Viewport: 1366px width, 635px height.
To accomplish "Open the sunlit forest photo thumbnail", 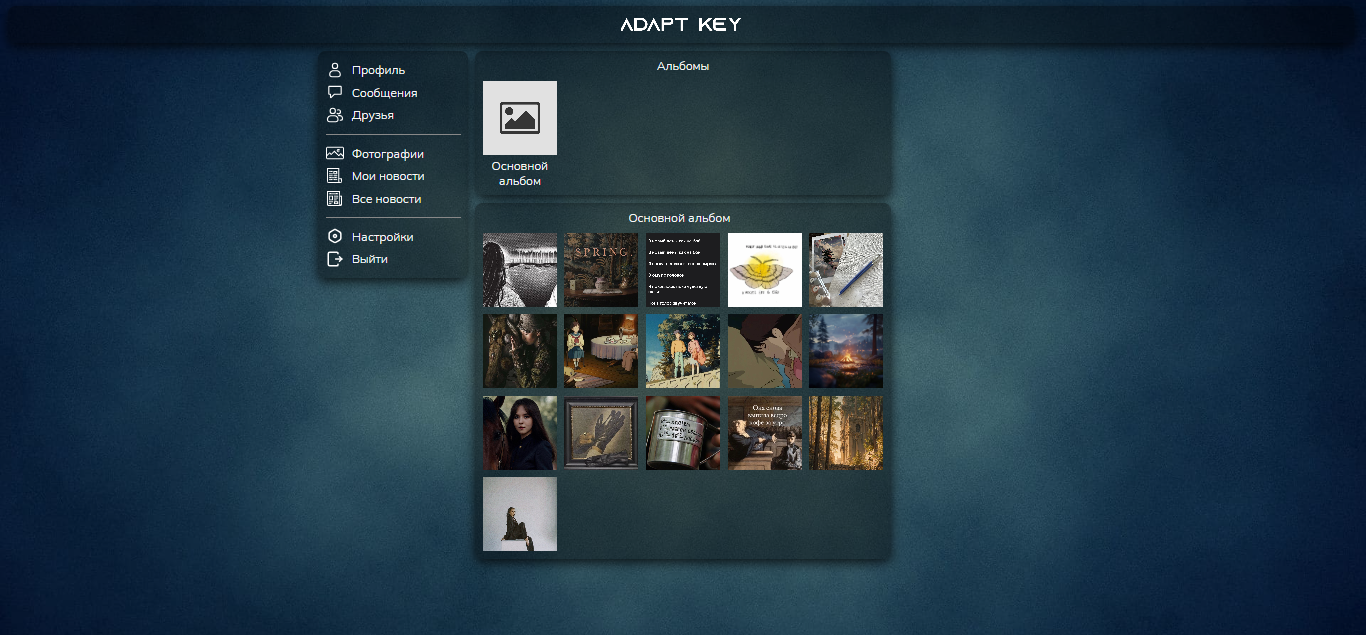I will pyautogui.click(x=846, y=433).
